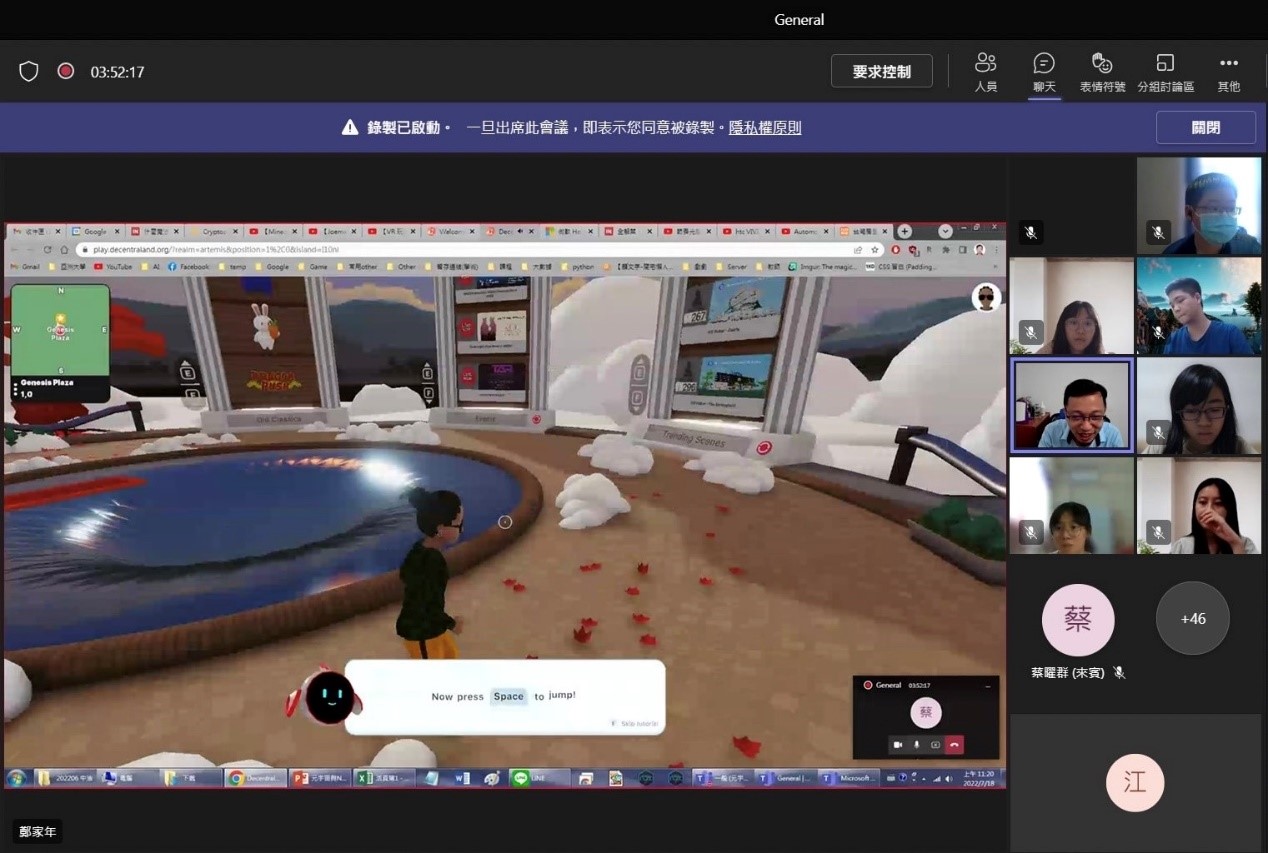Click the recording warning triangle icon
This screenshot has height=853, width=1268.
350,128
